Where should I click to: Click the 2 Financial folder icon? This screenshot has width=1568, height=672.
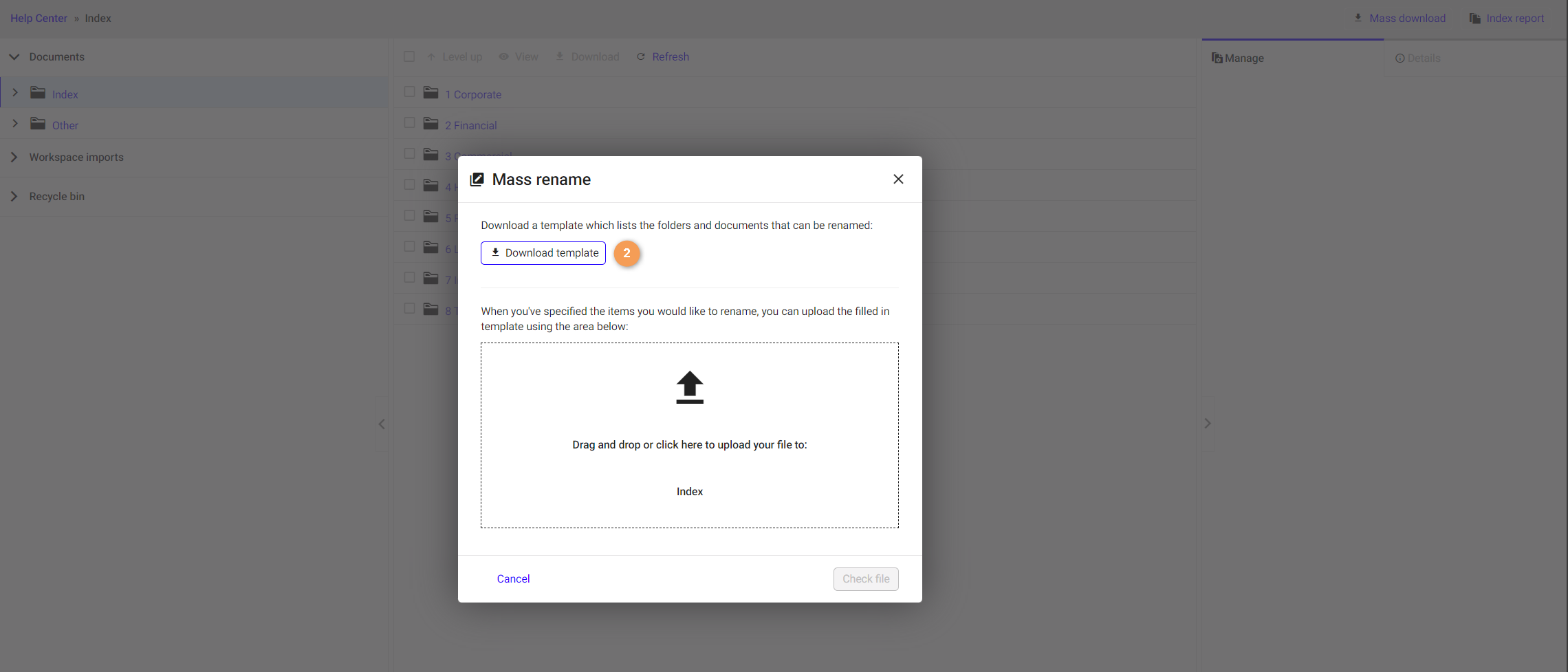click(431, 124)
